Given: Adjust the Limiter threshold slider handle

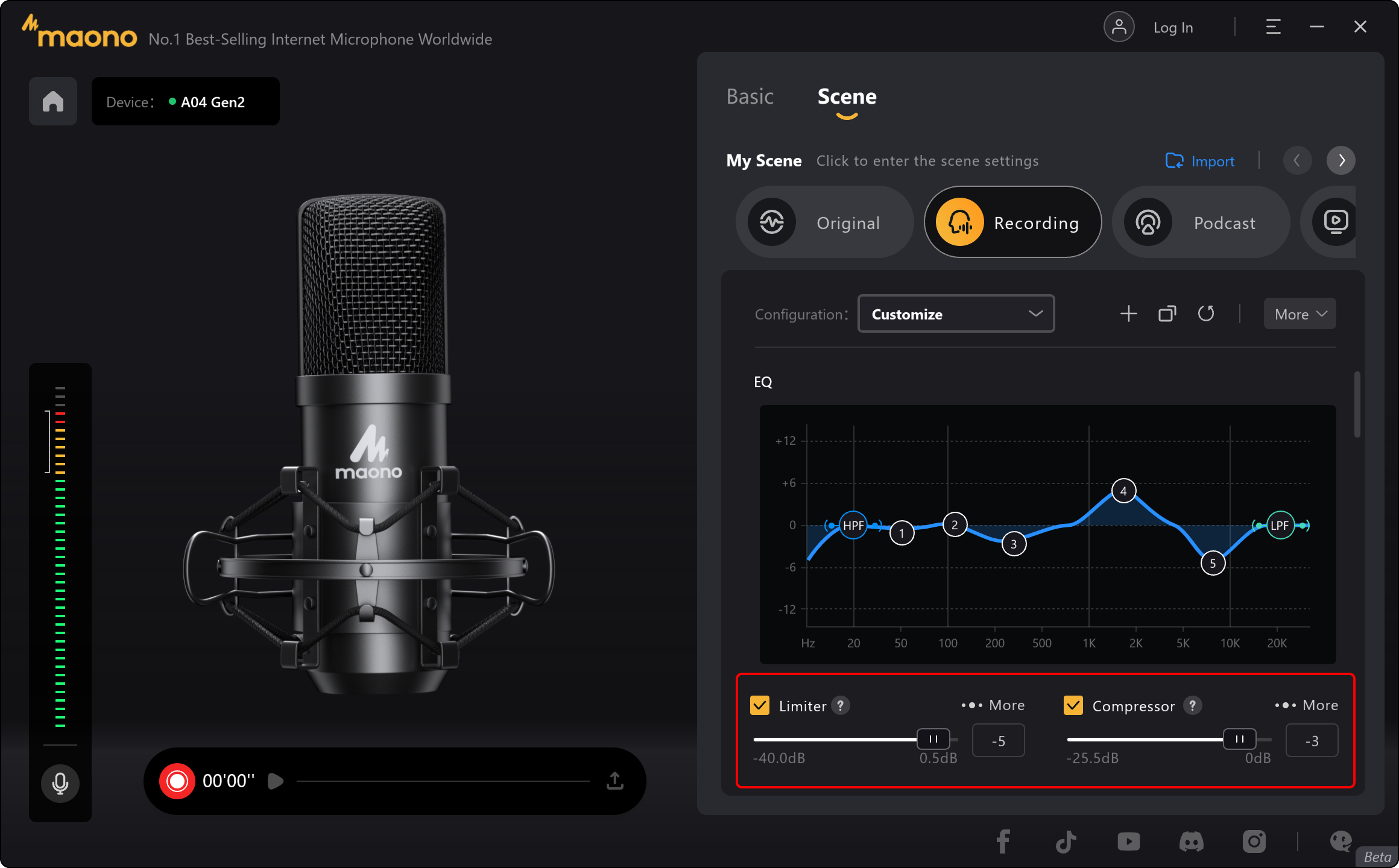Looking at the screenshot, I should pos(933,739).
